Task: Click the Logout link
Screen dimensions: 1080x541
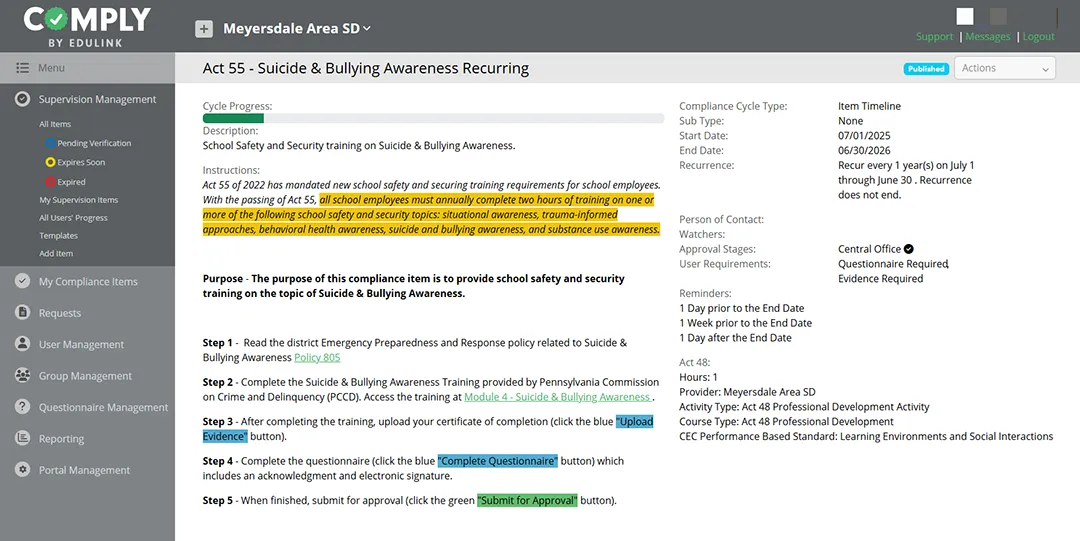Action: tap(1038, 37)
